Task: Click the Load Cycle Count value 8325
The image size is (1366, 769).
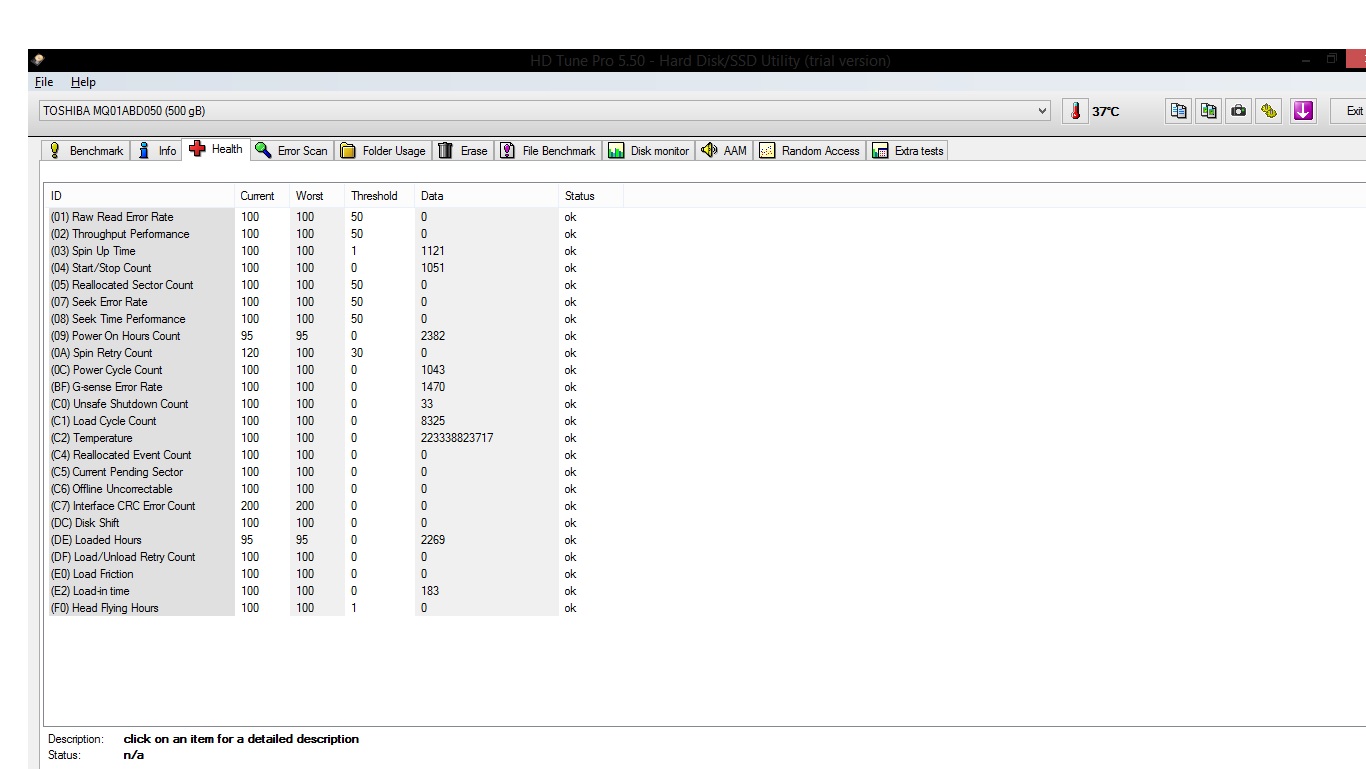Action: (x=433, y=421)
